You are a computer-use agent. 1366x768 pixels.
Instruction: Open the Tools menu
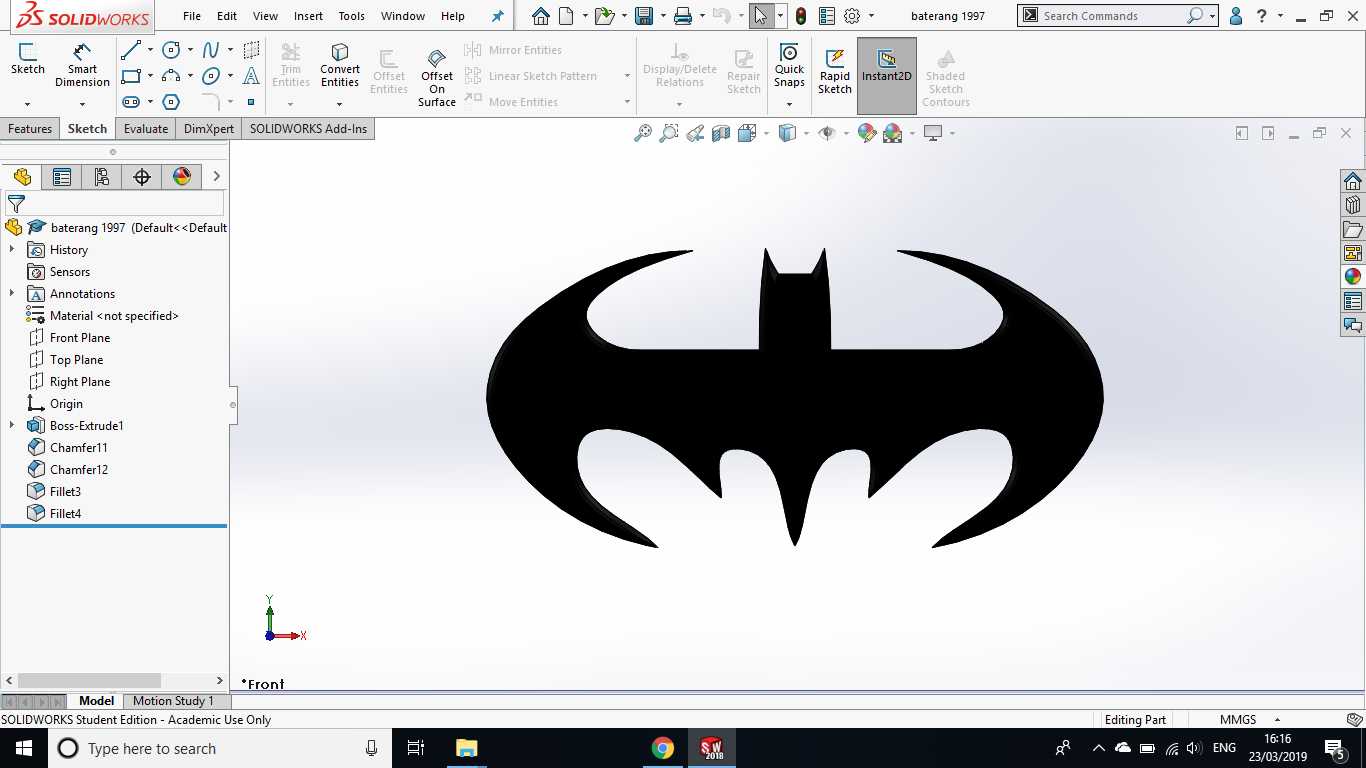351,16
